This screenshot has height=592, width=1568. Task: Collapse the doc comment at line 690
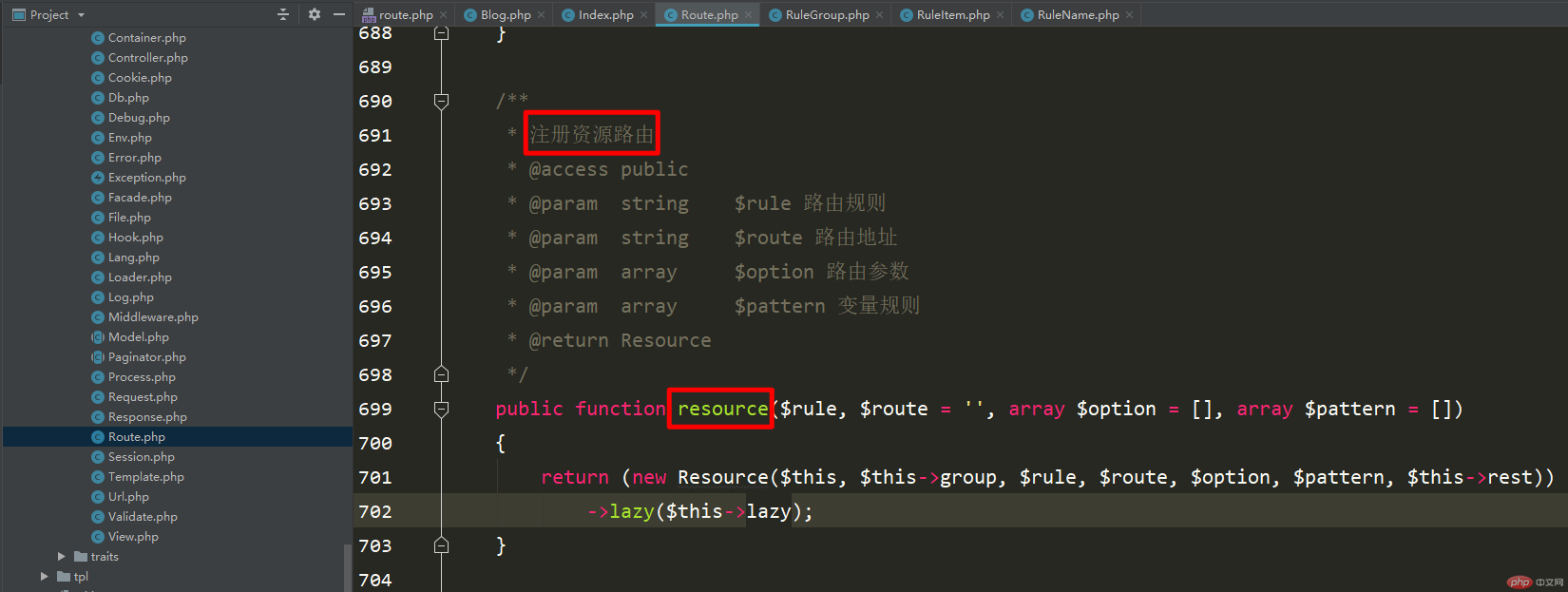(441, 101)
